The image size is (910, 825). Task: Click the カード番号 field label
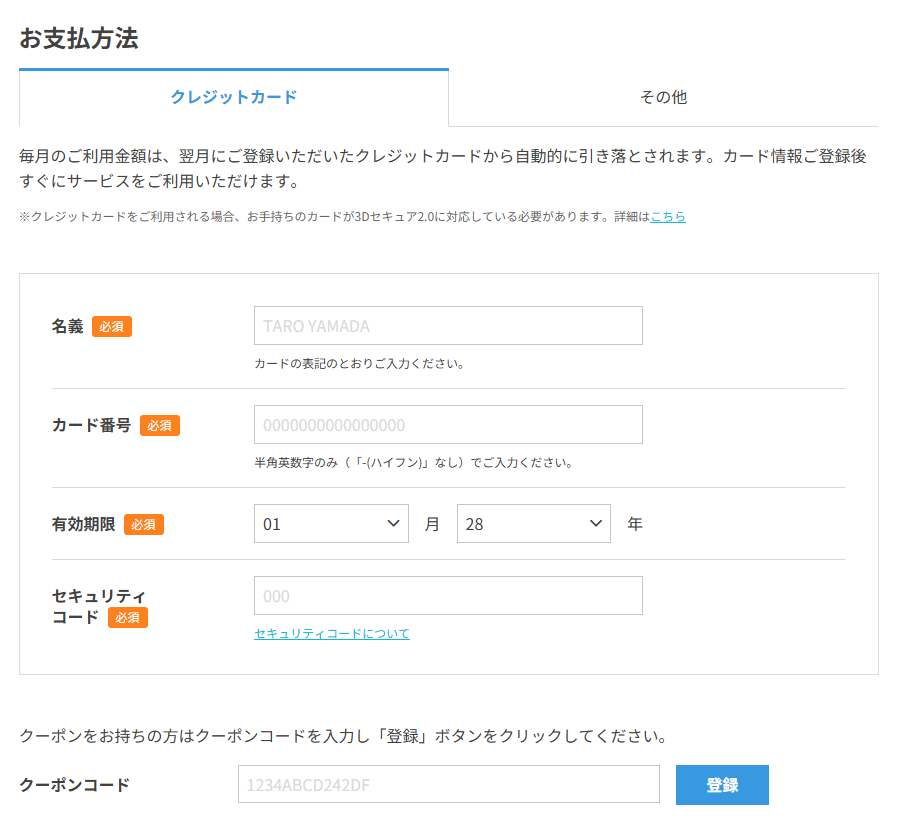click(x=92, y=425)
